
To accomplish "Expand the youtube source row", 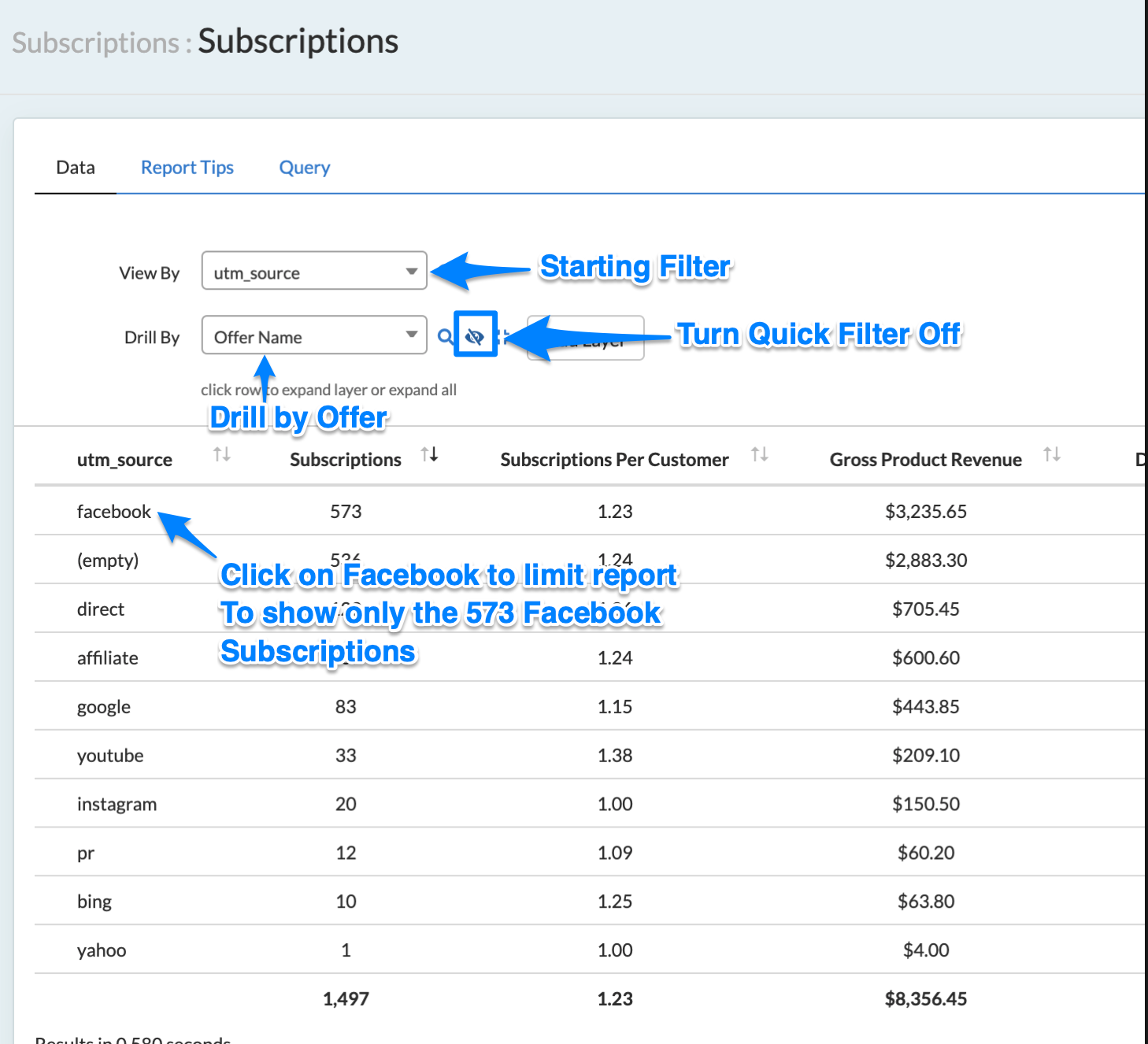I will pyautogui.click(x=110, y=756).
